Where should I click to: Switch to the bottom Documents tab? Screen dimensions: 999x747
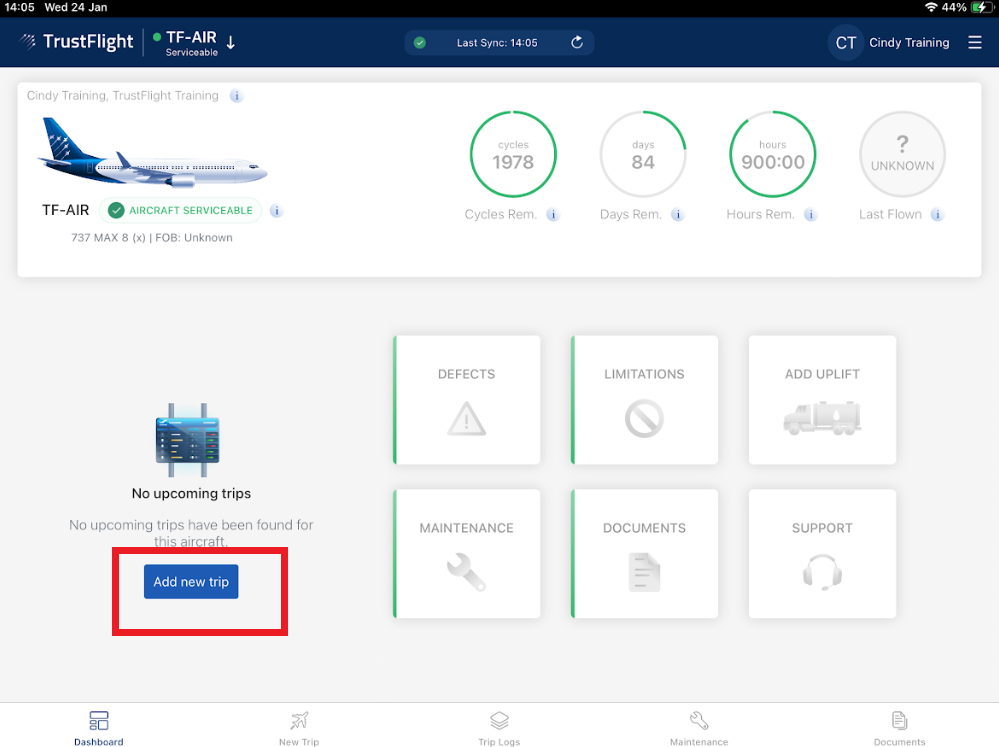899,728
